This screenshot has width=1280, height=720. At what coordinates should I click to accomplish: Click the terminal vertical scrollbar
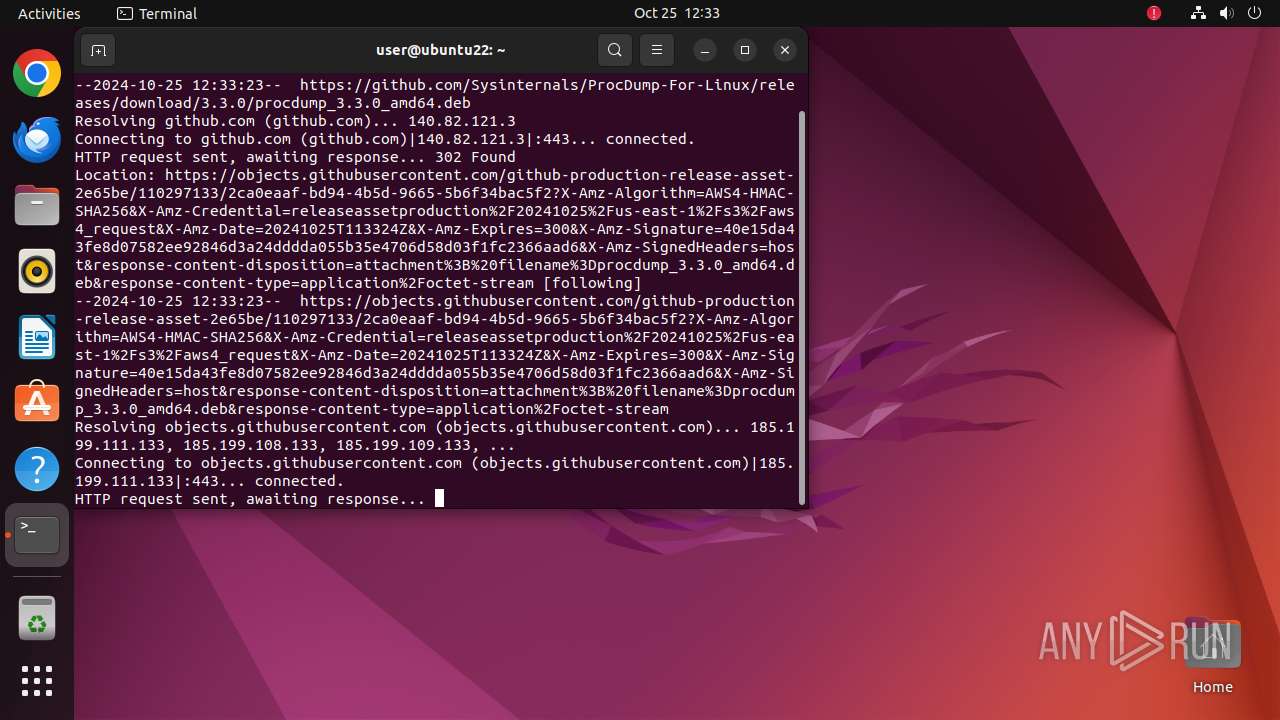coord(802,306)
